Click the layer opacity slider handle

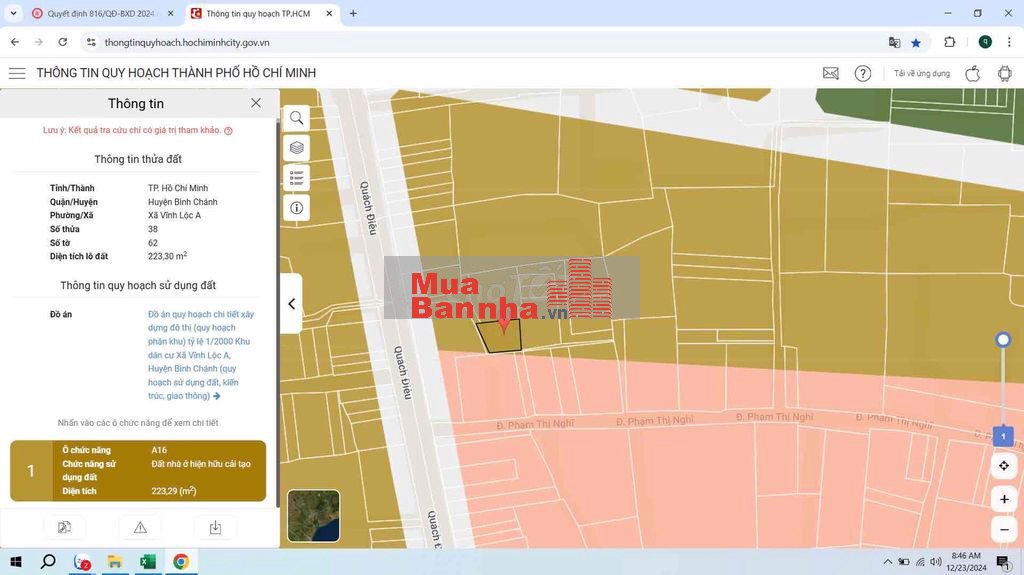point(1003,340)
